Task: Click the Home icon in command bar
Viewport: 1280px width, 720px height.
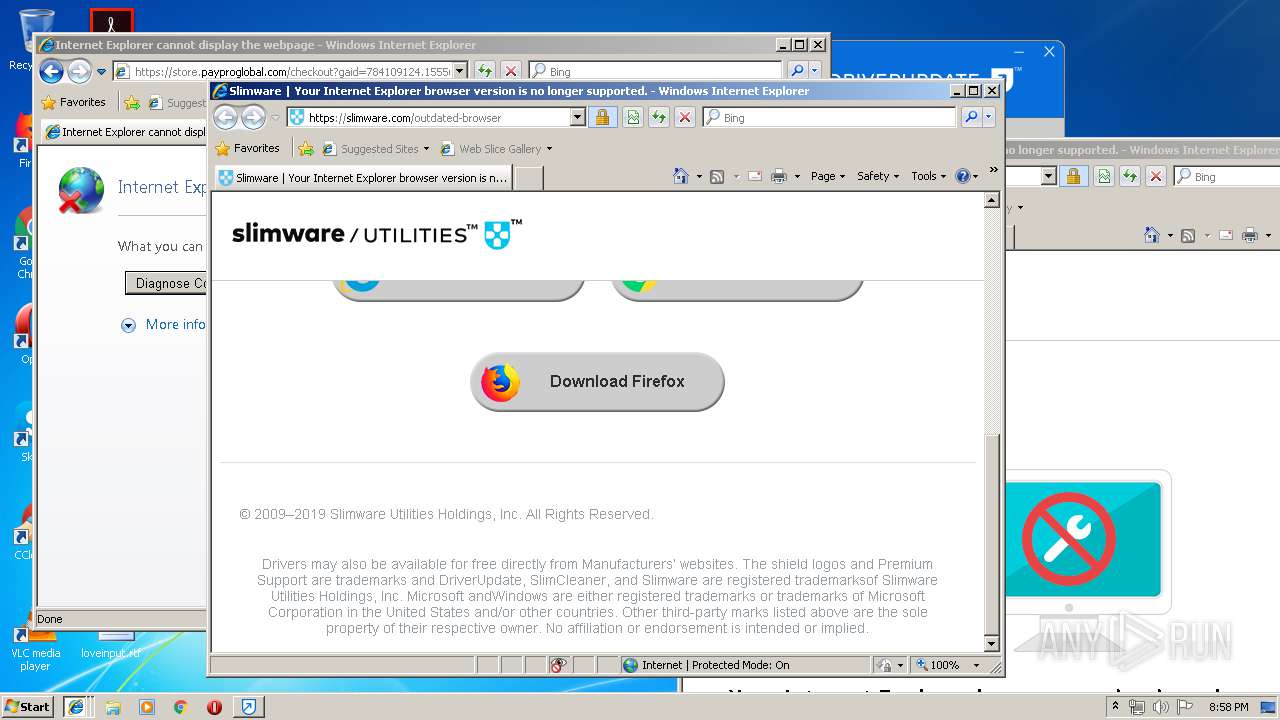Action: 680,176
